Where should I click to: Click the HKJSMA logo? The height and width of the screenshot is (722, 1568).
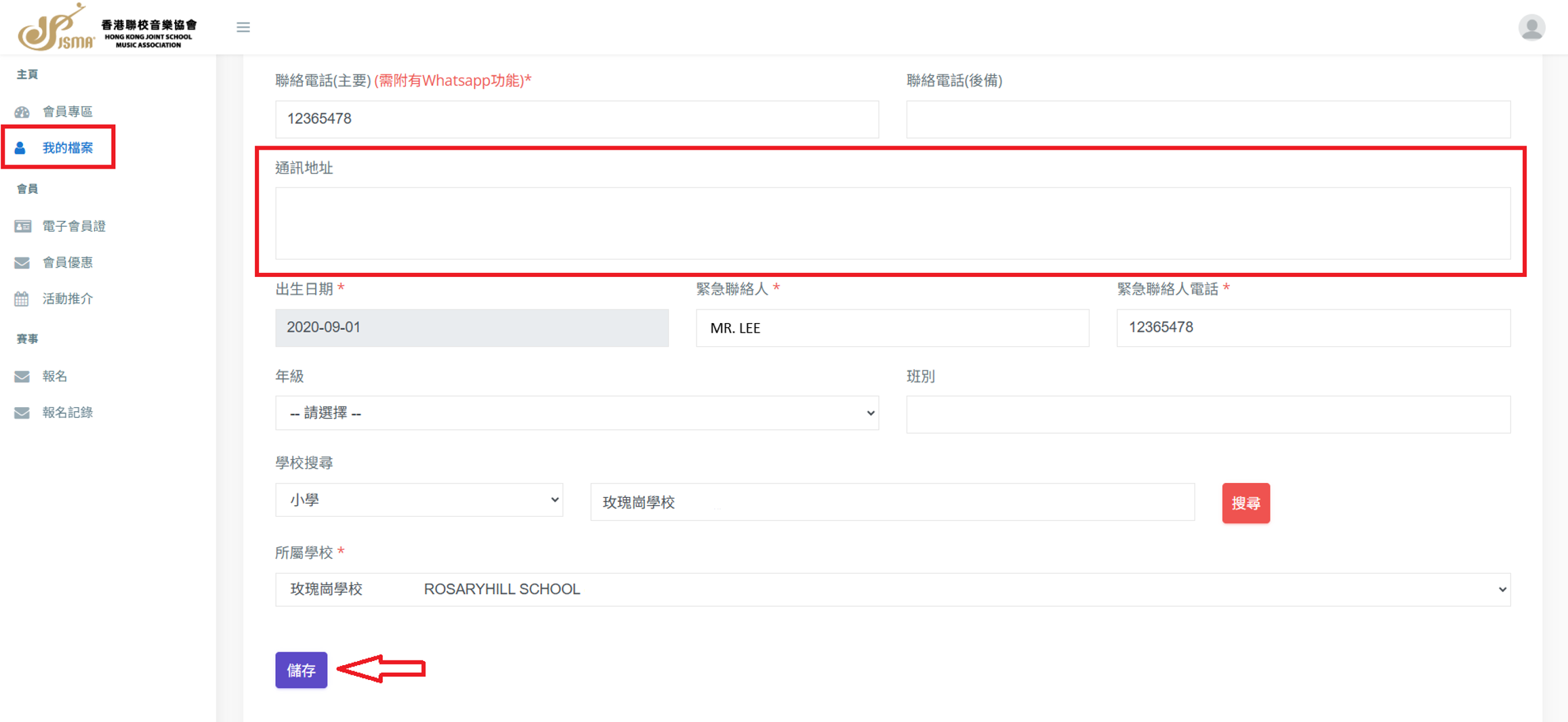[107, 27]
